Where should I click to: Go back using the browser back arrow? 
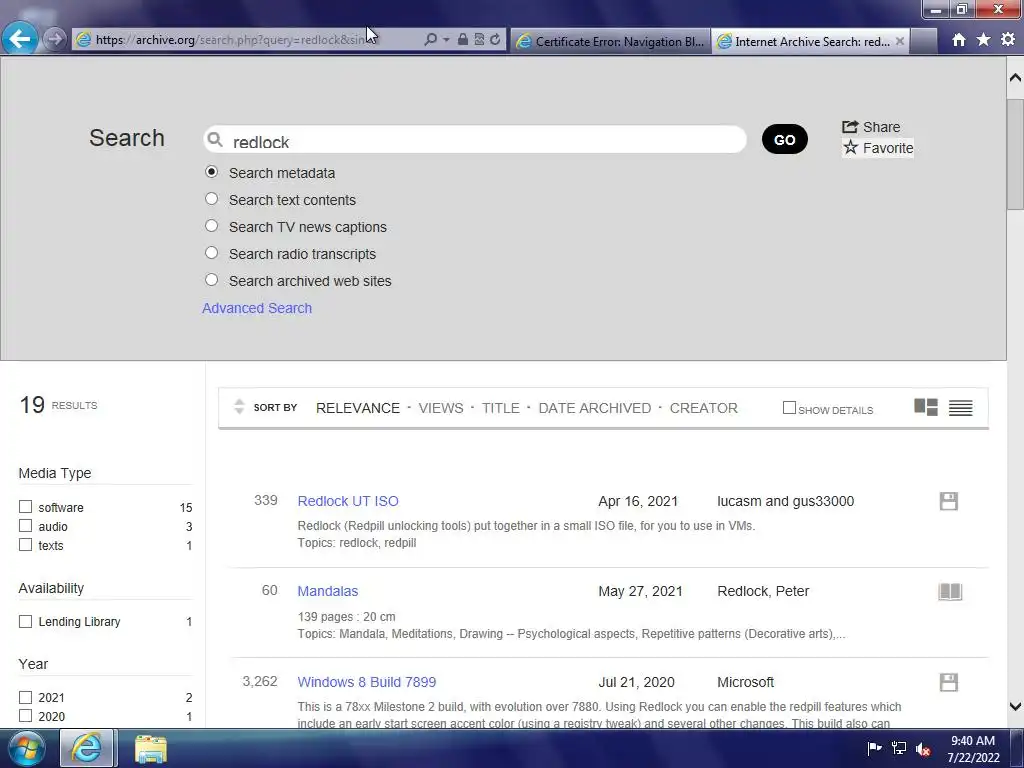tap(20, 39)
